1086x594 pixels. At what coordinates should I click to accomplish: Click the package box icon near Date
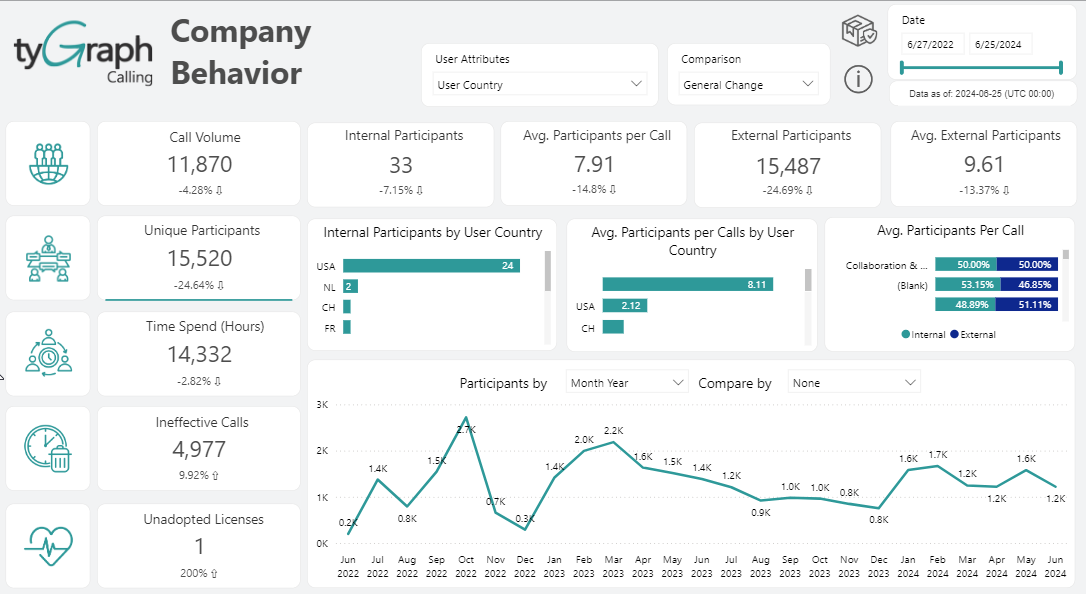coord(858,31)
